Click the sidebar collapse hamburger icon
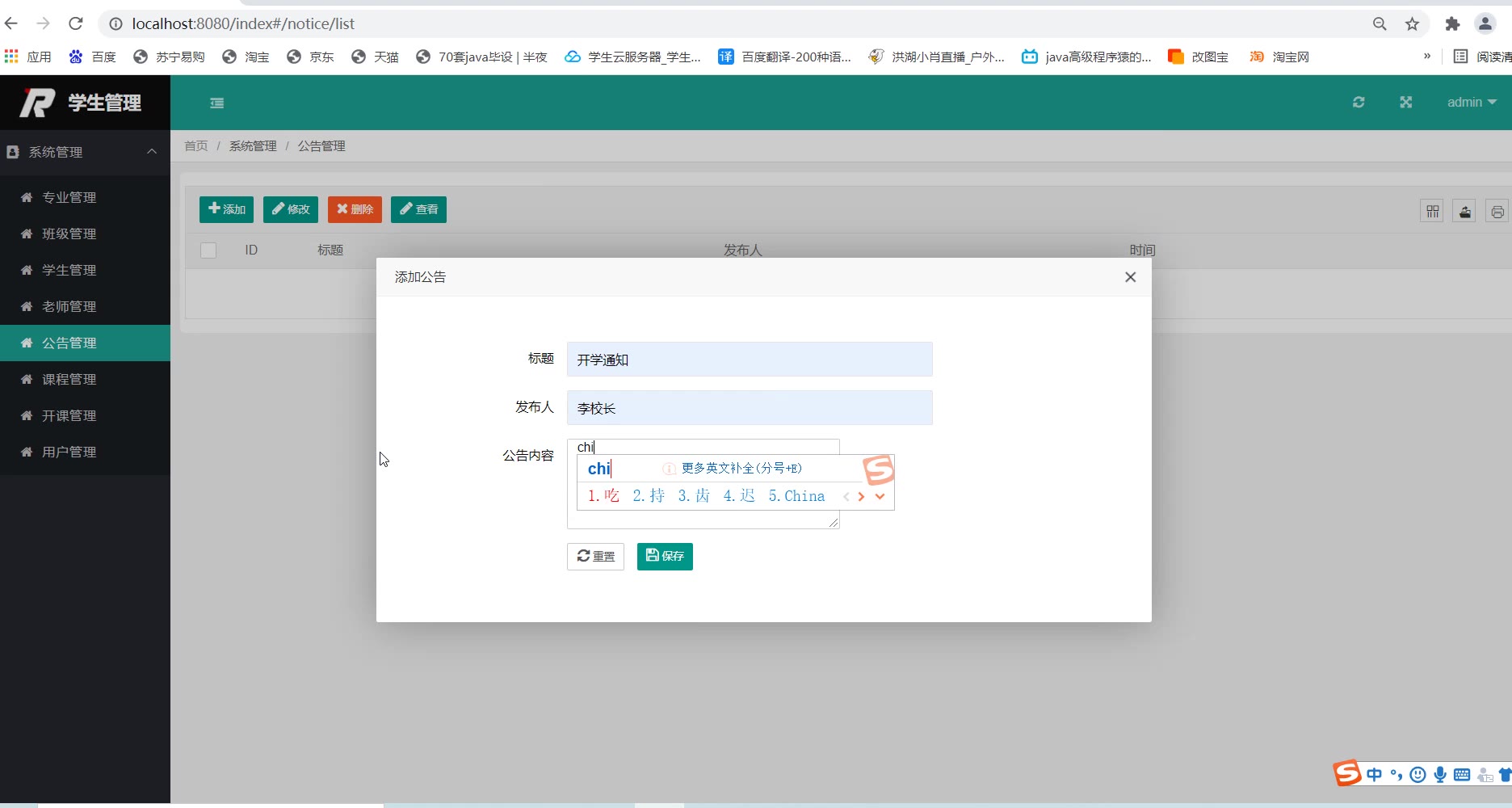The height and width of the screenshot is (808, 1512). point(216,103)
